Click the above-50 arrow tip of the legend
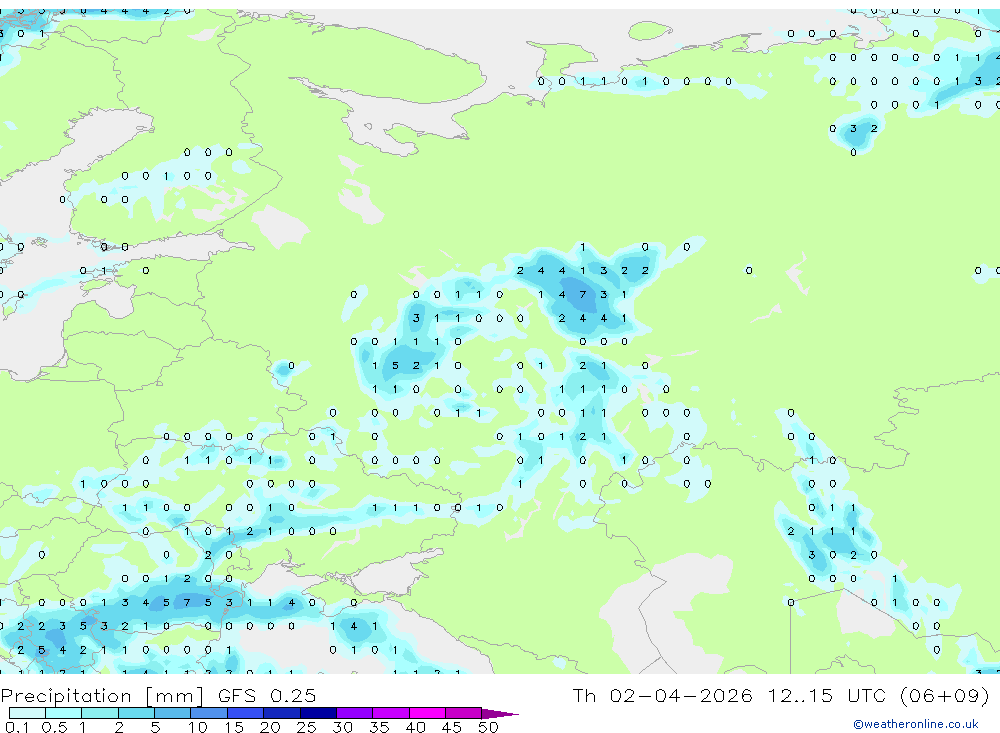The width and height of the screenshot is (1000, 733). click(500, 714)
